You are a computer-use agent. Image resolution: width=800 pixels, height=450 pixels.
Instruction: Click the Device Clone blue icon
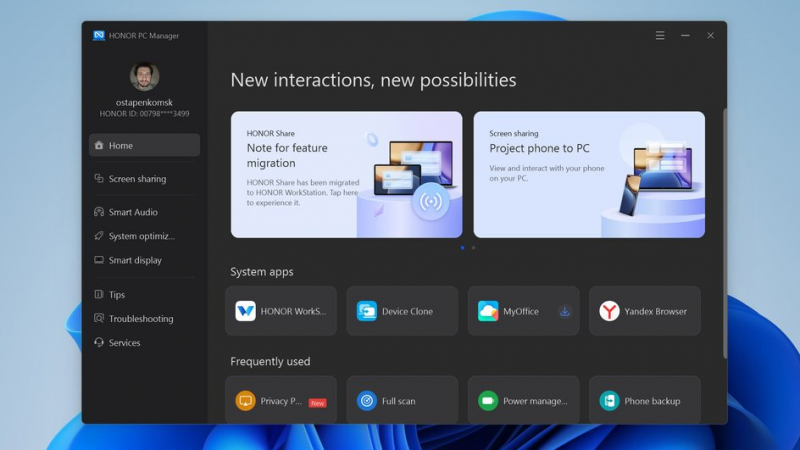[x=367, y=311]
